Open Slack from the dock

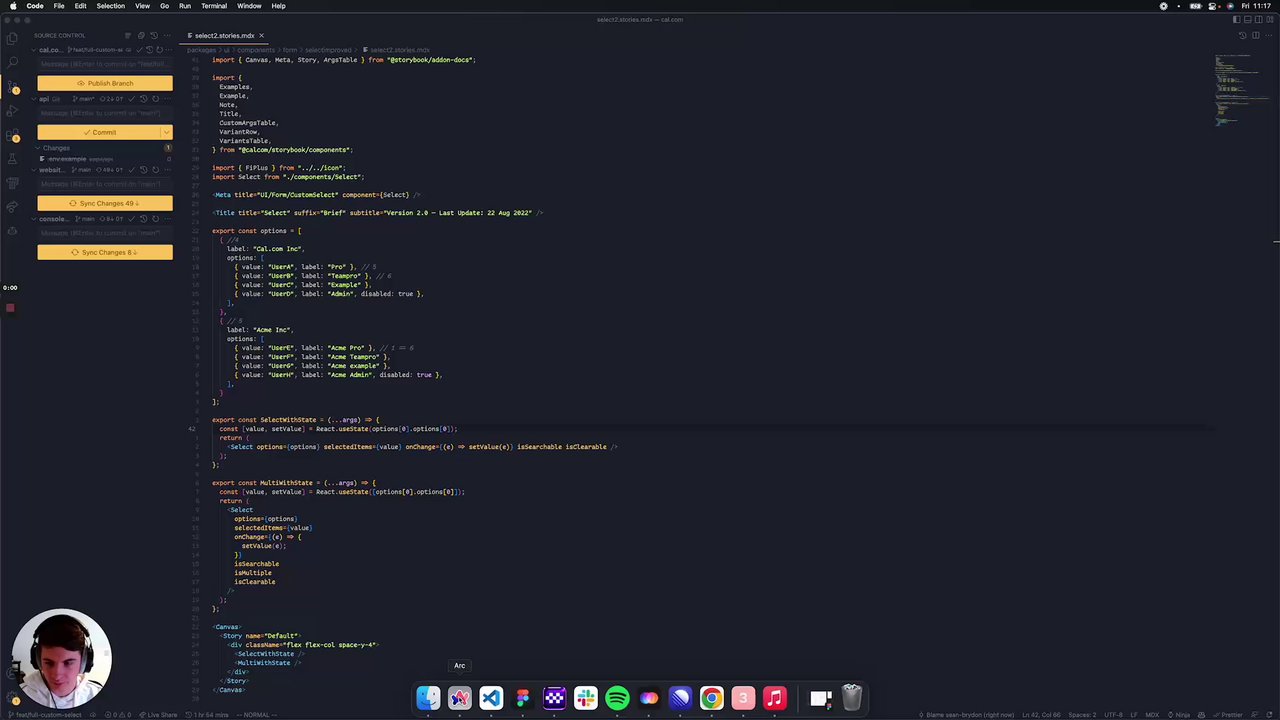(585, 698)
